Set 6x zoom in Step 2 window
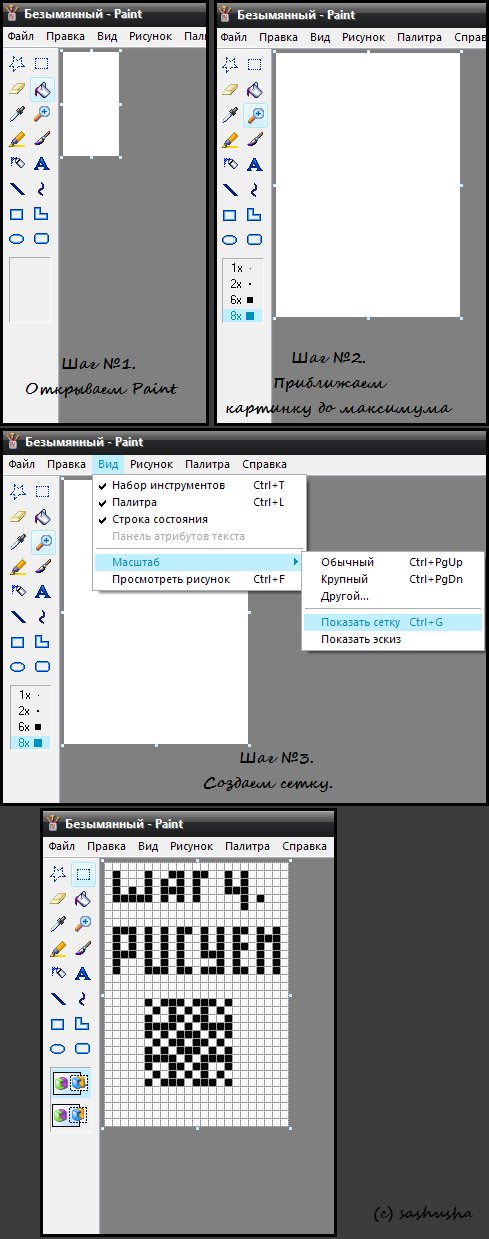This screenshot has height=1239, width=489. [242, 299]
